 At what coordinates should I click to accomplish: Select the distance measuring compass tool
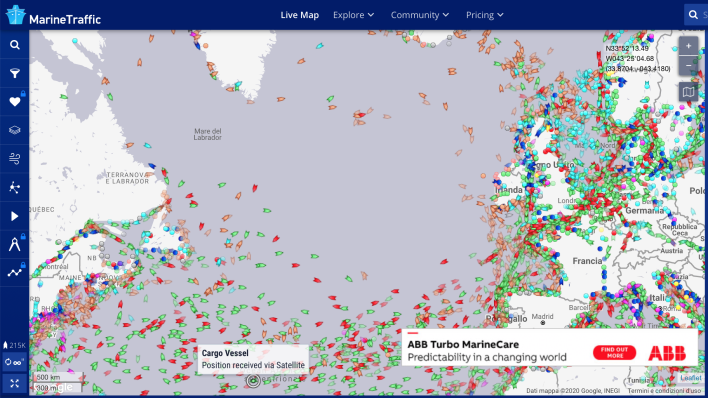click(x=14, y=244)
